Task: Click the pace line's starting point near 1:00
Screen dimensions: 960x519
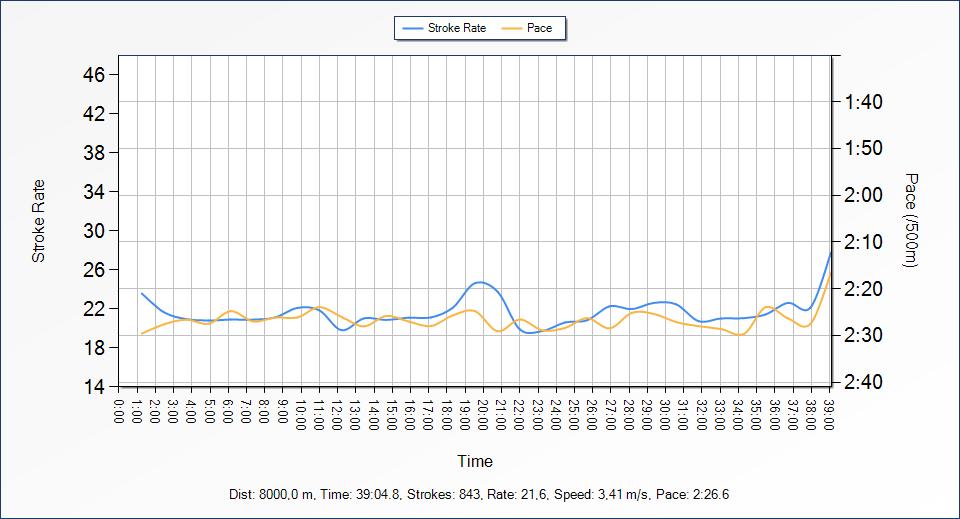Action: tap(141, 334)
